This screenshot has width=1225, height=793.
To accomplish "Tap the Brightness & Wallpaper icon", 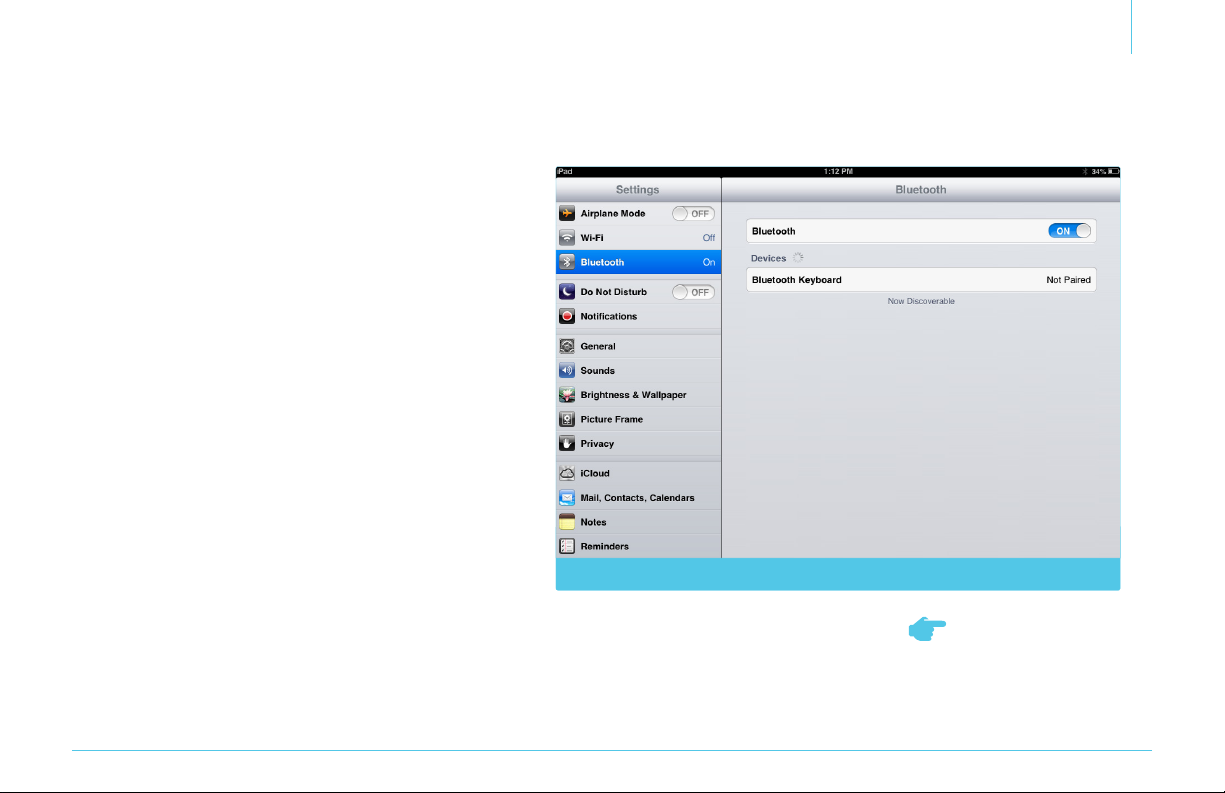I will (567, 395).
